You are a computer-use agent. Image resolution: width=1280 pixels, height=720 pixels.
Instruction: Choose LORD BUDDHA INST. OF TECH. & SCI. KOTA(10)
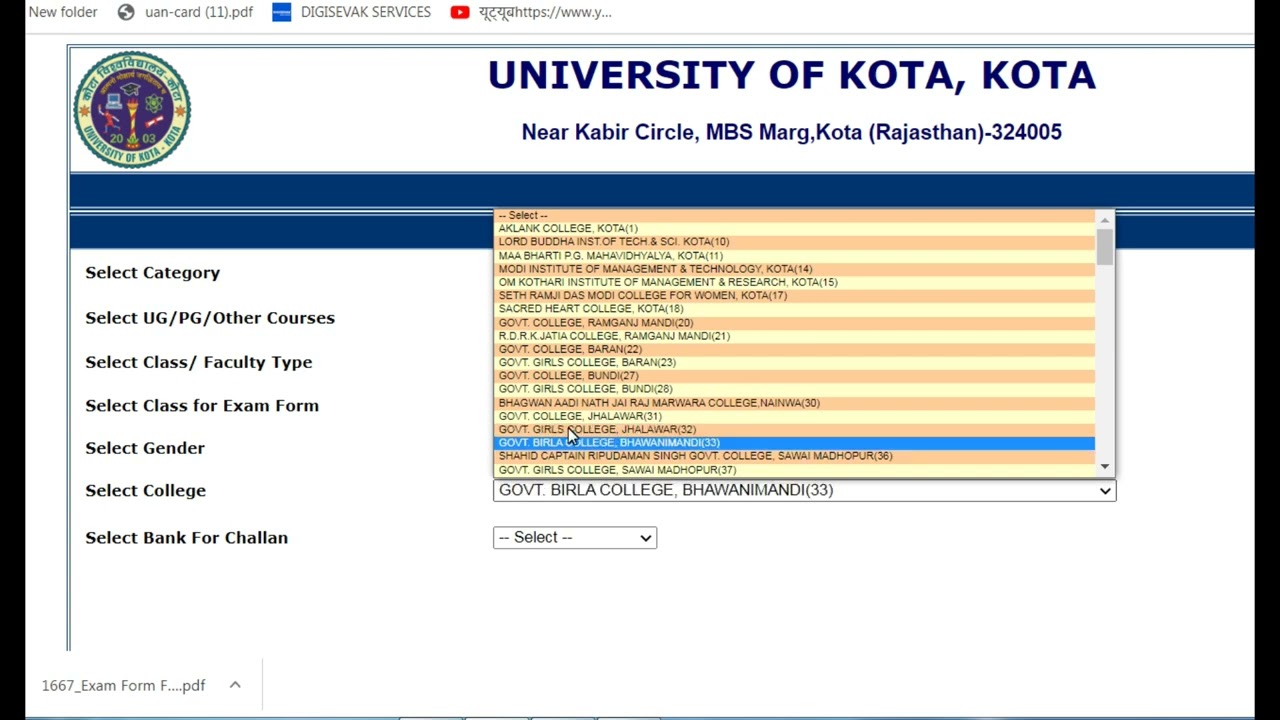pyautogui.click(x=795, y=242)
